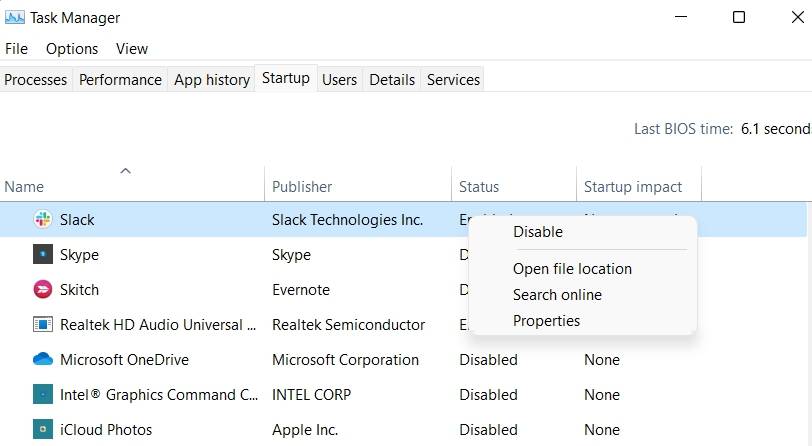Click the Intel Graphics Command icon
Image resolution: width=812 pixels, height=446 pixels.
tap(42, 395)
